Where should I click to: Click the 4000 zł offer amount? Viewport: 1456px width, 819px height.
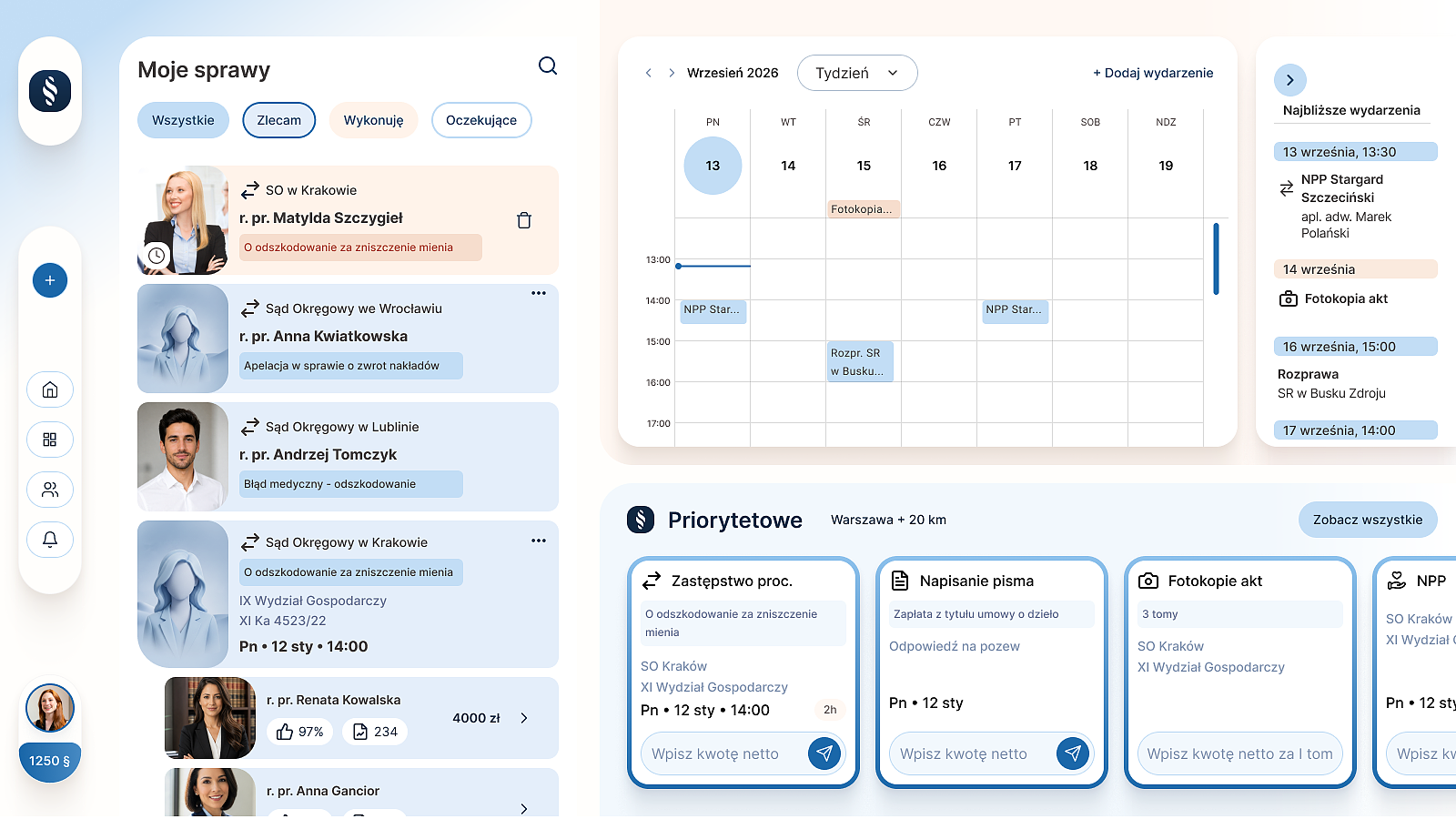[x=476, y=718]
